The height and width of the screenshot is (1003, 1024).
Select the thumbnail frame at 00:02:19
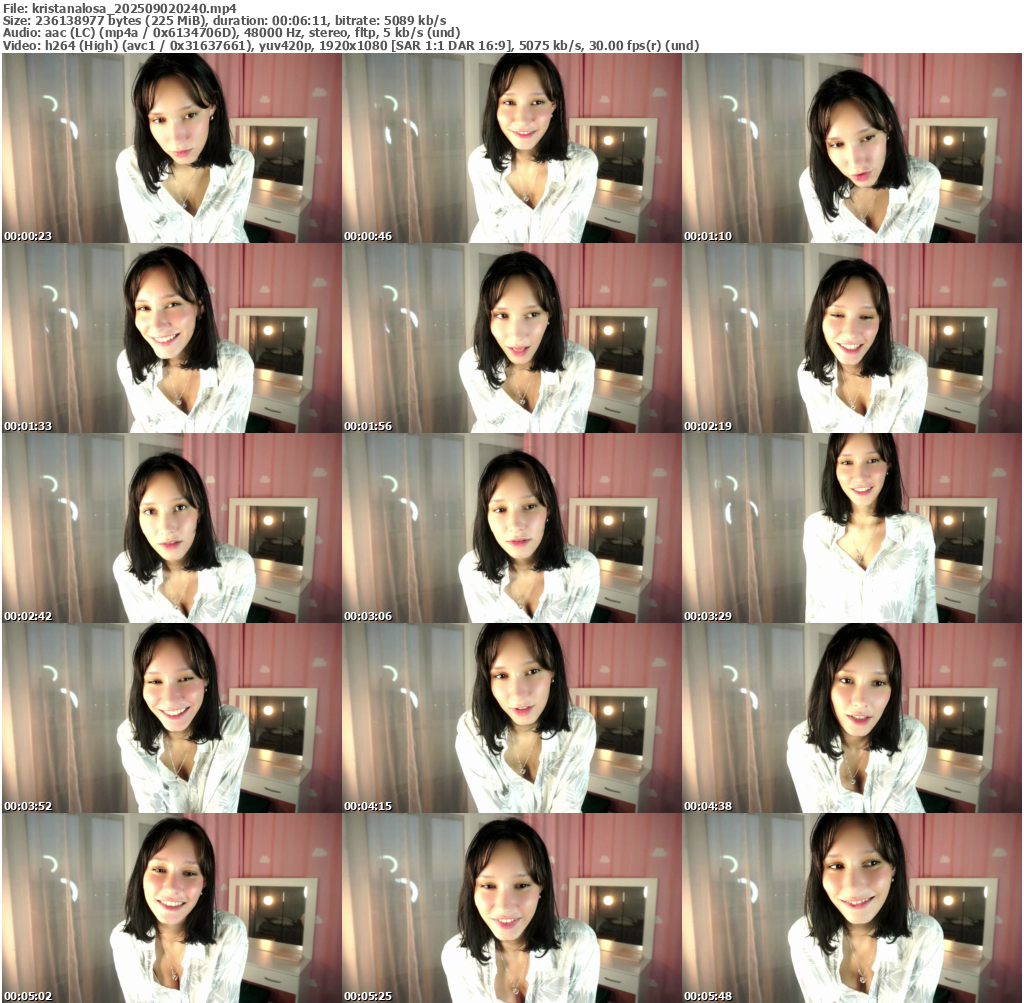852,338
